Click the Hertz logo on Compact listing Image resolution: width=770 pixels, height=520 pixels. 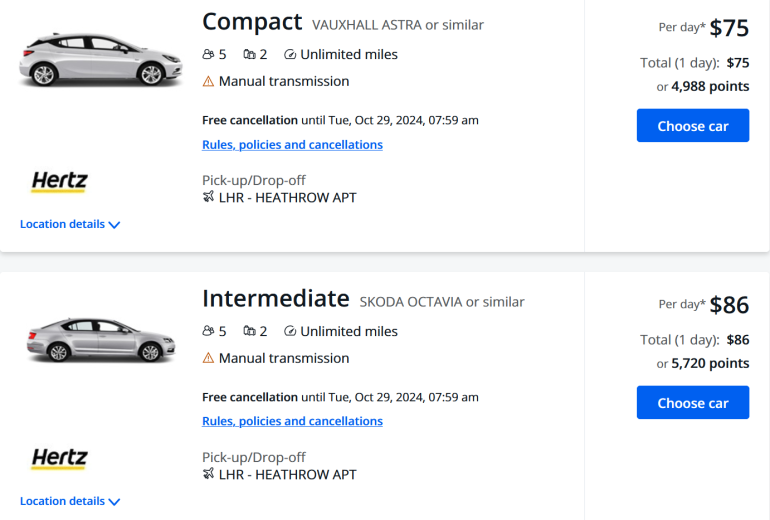pos(60,182)
